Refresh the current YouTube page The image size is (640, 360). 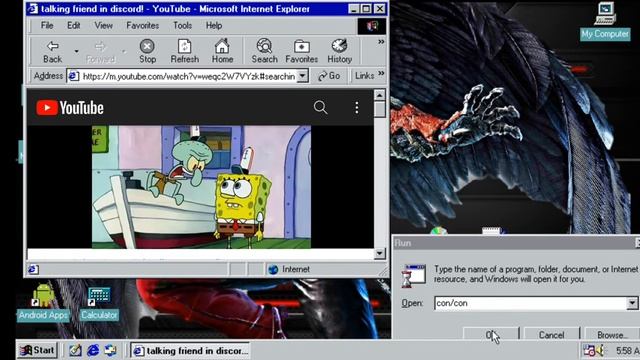point(184,51)
